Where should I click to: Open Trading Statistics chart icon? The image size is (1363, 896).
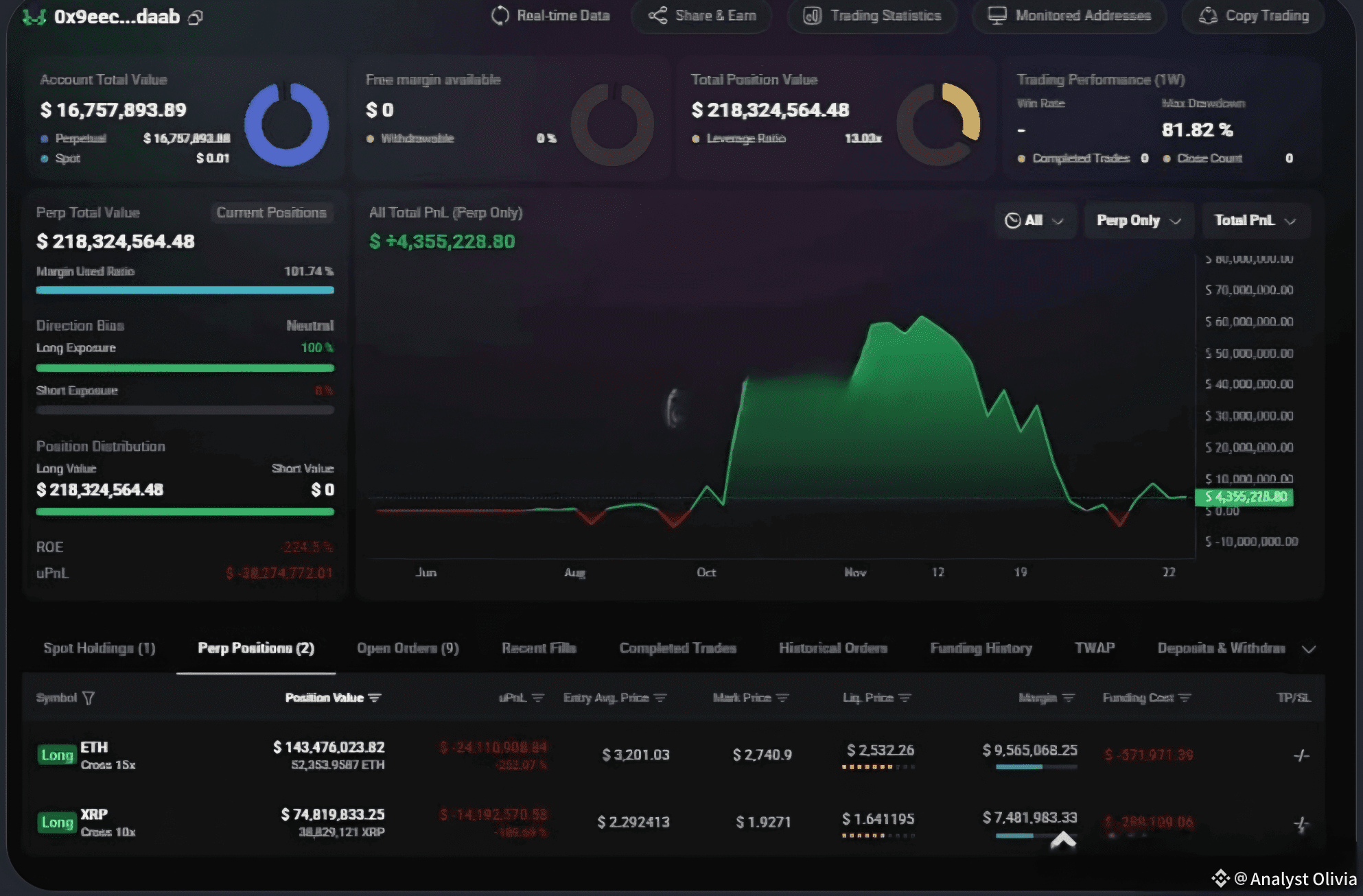click(x=812, y=16)
